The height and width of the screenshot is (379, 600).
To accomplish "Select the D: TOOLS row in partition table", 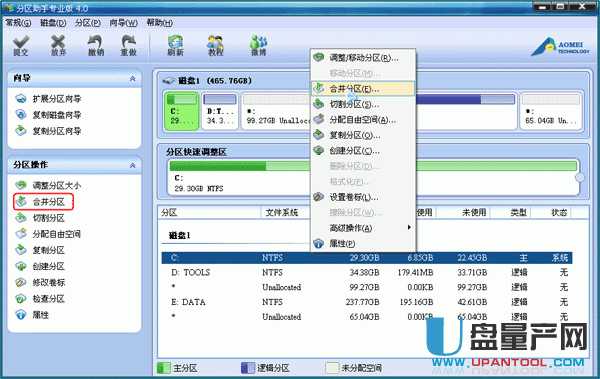I will [x=367, y=273].
